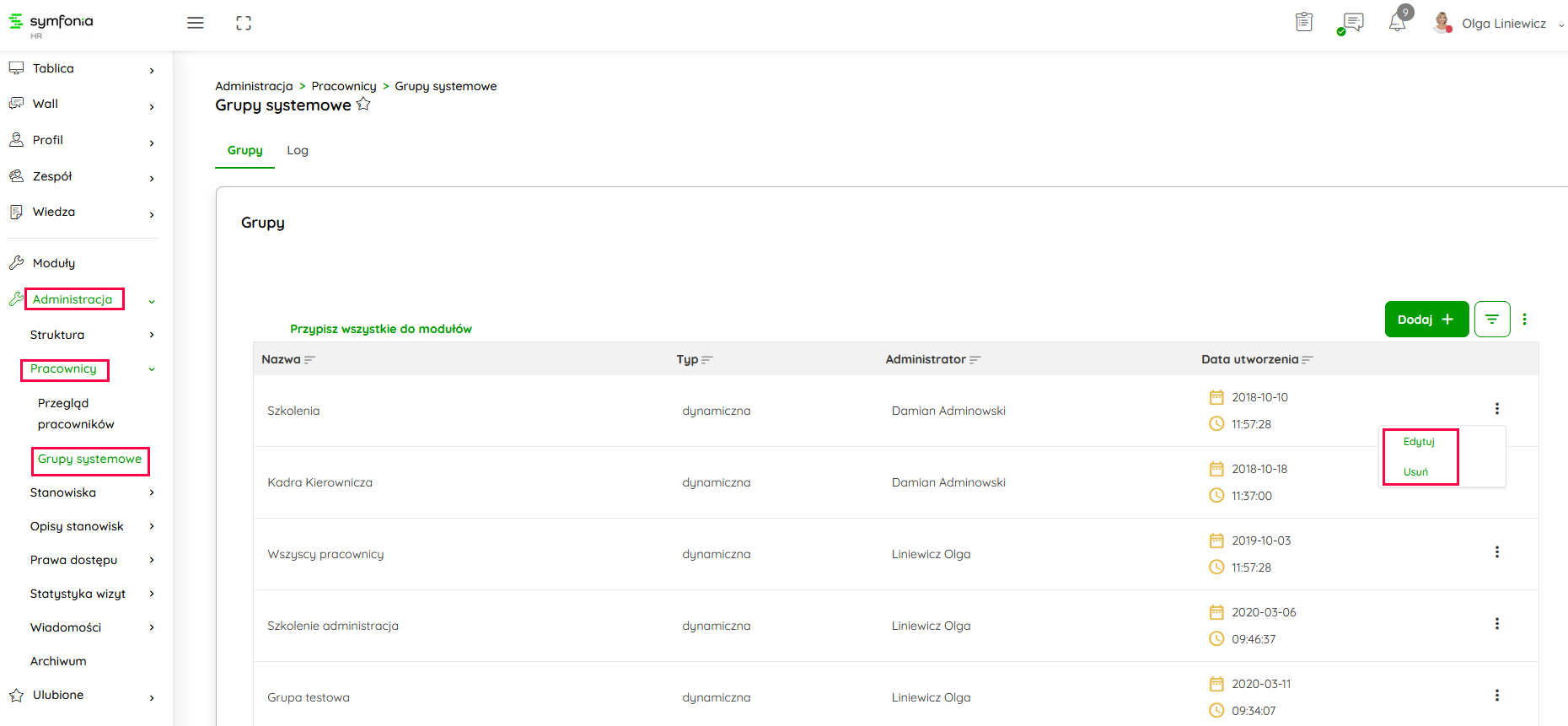
Task: Open row actions for Wszyscy pracownicy
Action: [x=1496, y=552]
